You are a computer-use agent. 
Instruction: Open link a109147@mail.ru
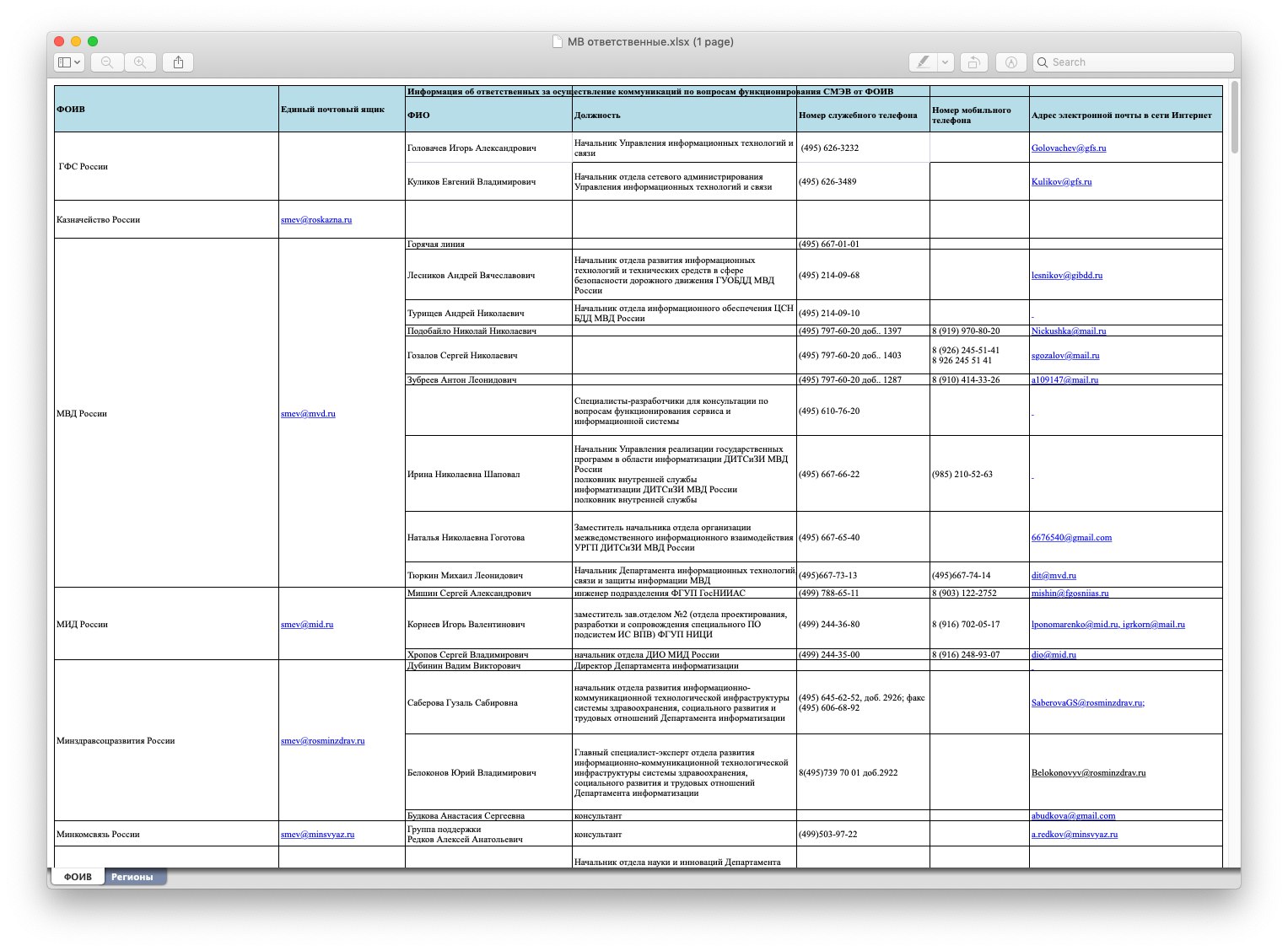1064,379
